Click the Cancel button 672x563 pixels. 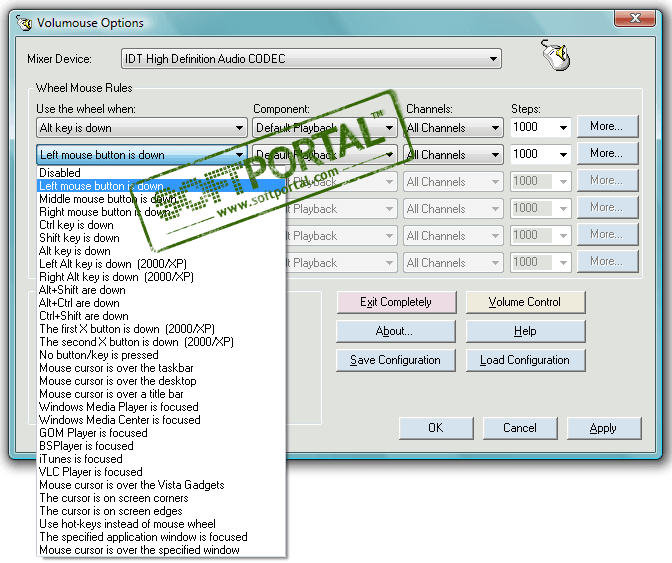click(520, 428)
